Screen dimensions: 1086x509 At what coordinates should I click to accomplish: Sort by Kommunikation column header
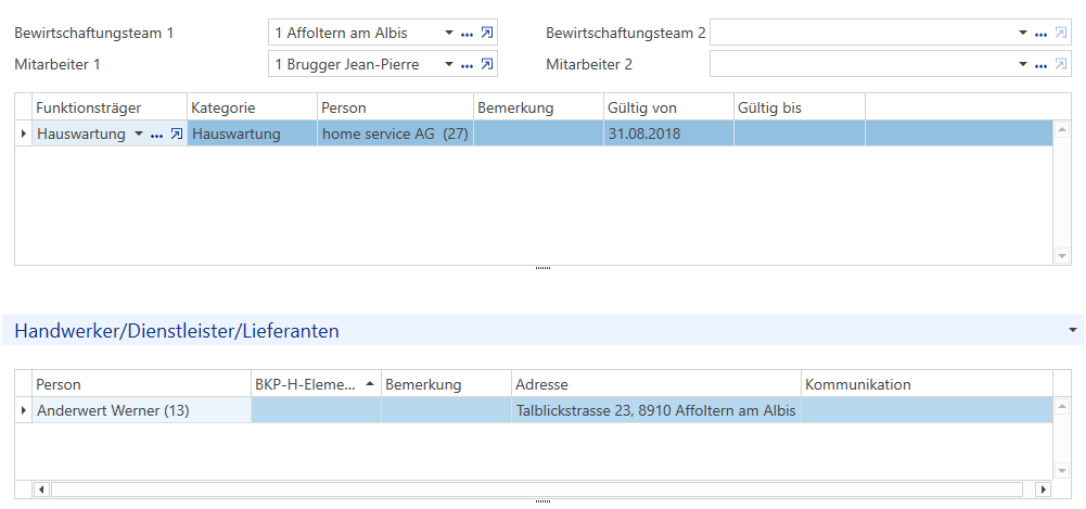coord(927,384)
